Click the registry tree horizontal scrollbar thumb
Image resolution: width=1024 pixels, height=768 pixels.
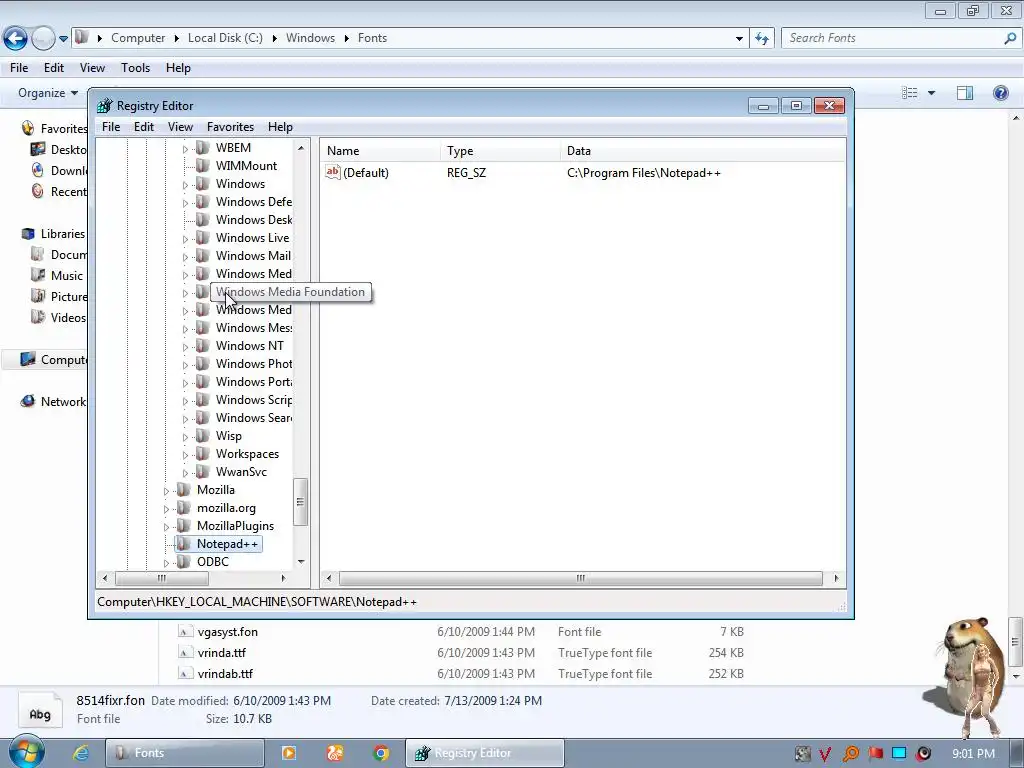click(x=162, y=579)
